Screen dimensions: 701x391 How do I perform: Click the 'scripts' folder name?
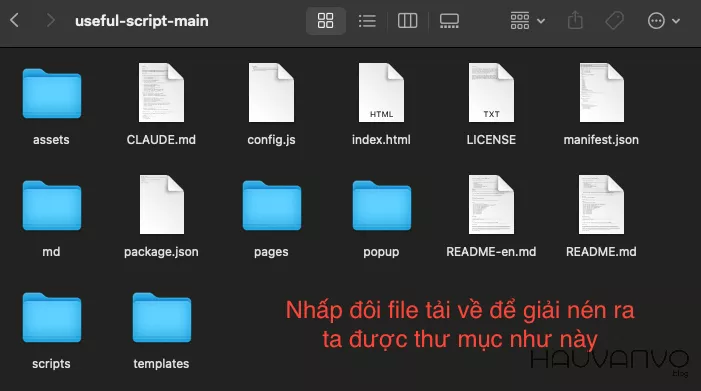[x=51, y=364]
